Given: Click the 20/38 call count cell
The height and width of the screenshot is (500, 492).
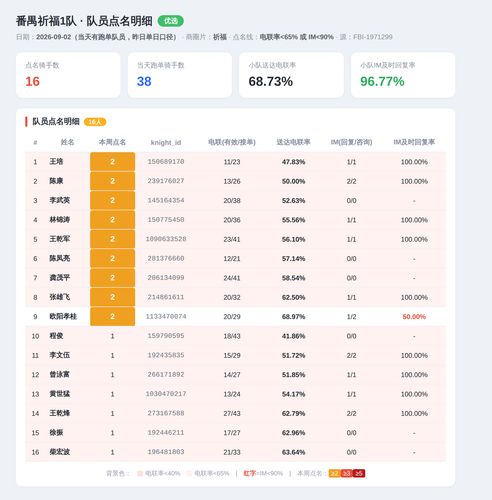Looking at the screenshot, I should (x=232, y=201).
